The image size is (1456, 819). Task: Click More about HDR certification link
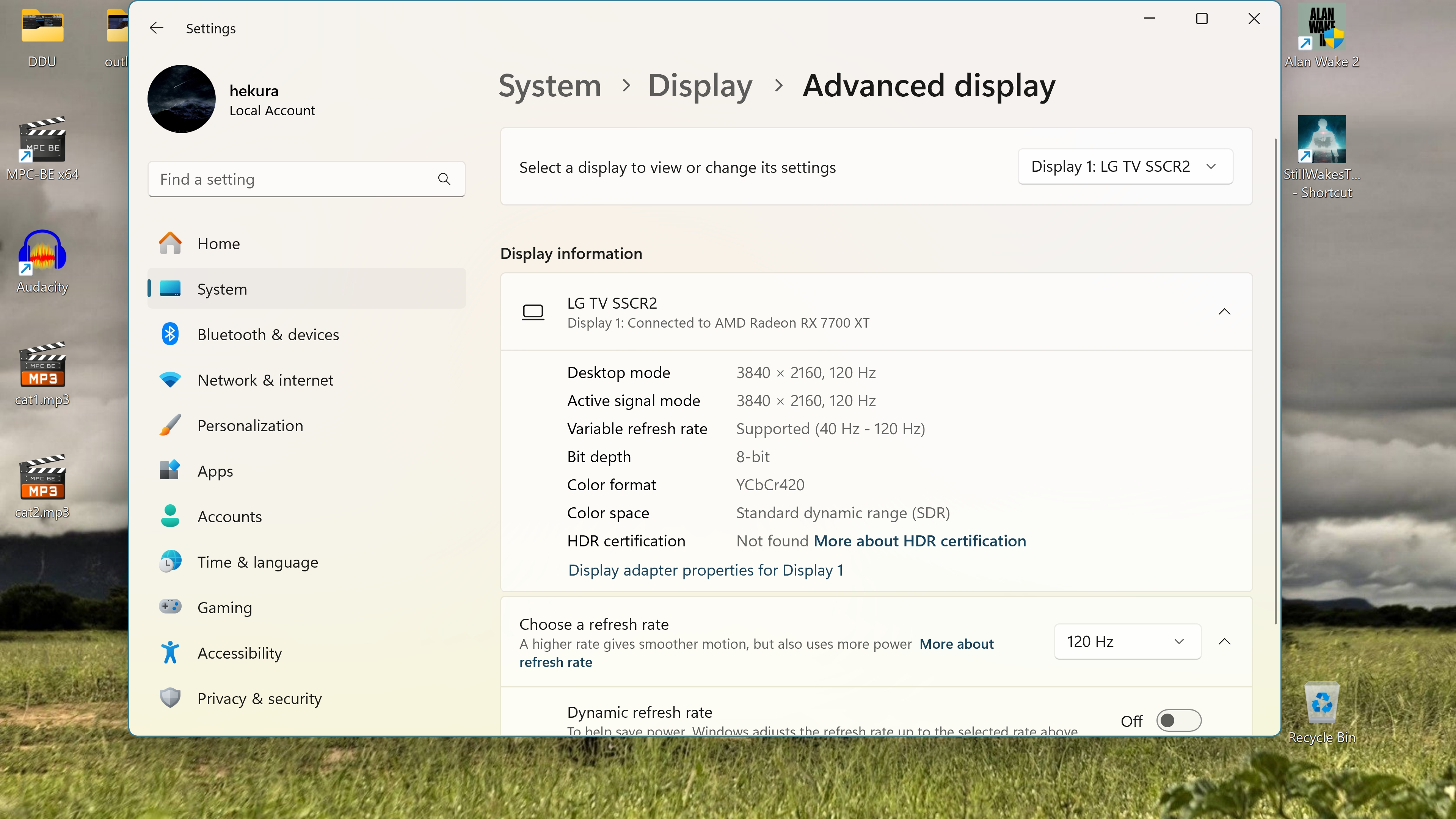tap(919, 541)
